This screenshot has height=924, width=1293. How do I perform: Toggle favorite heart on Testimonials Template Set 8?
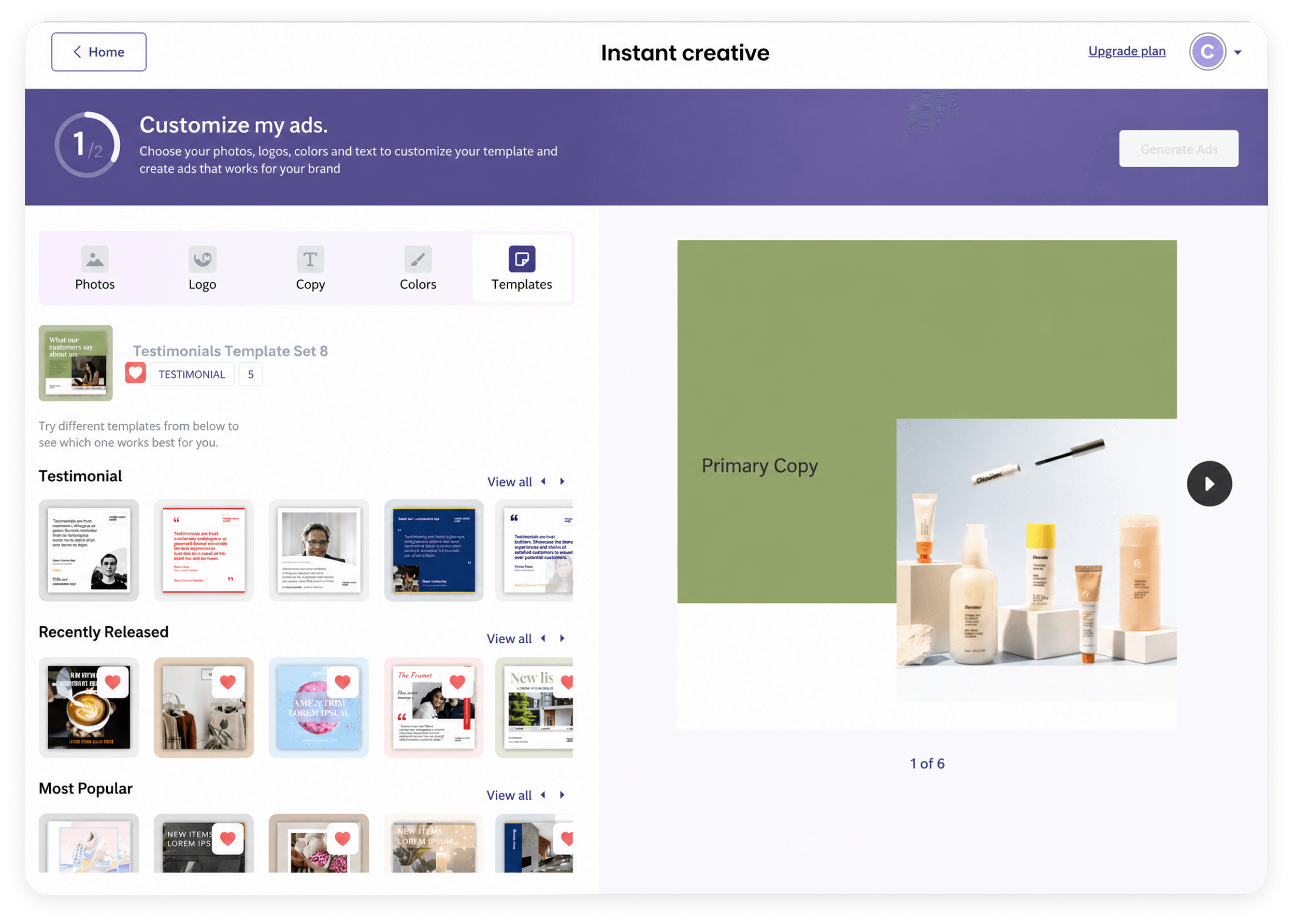pos(135,373)
